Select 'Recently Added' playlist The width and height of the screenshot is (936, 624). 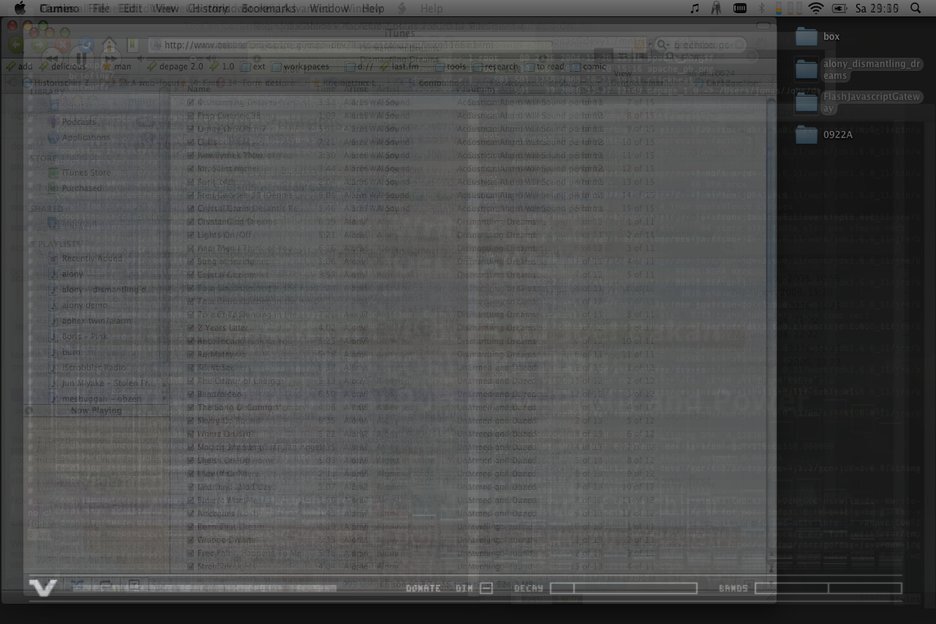(x=86, y=259)
